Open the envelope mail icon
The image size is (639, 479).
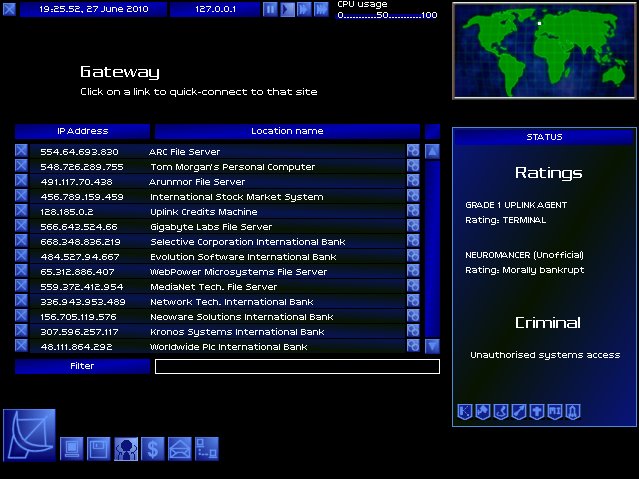click(x=180, y=449)
